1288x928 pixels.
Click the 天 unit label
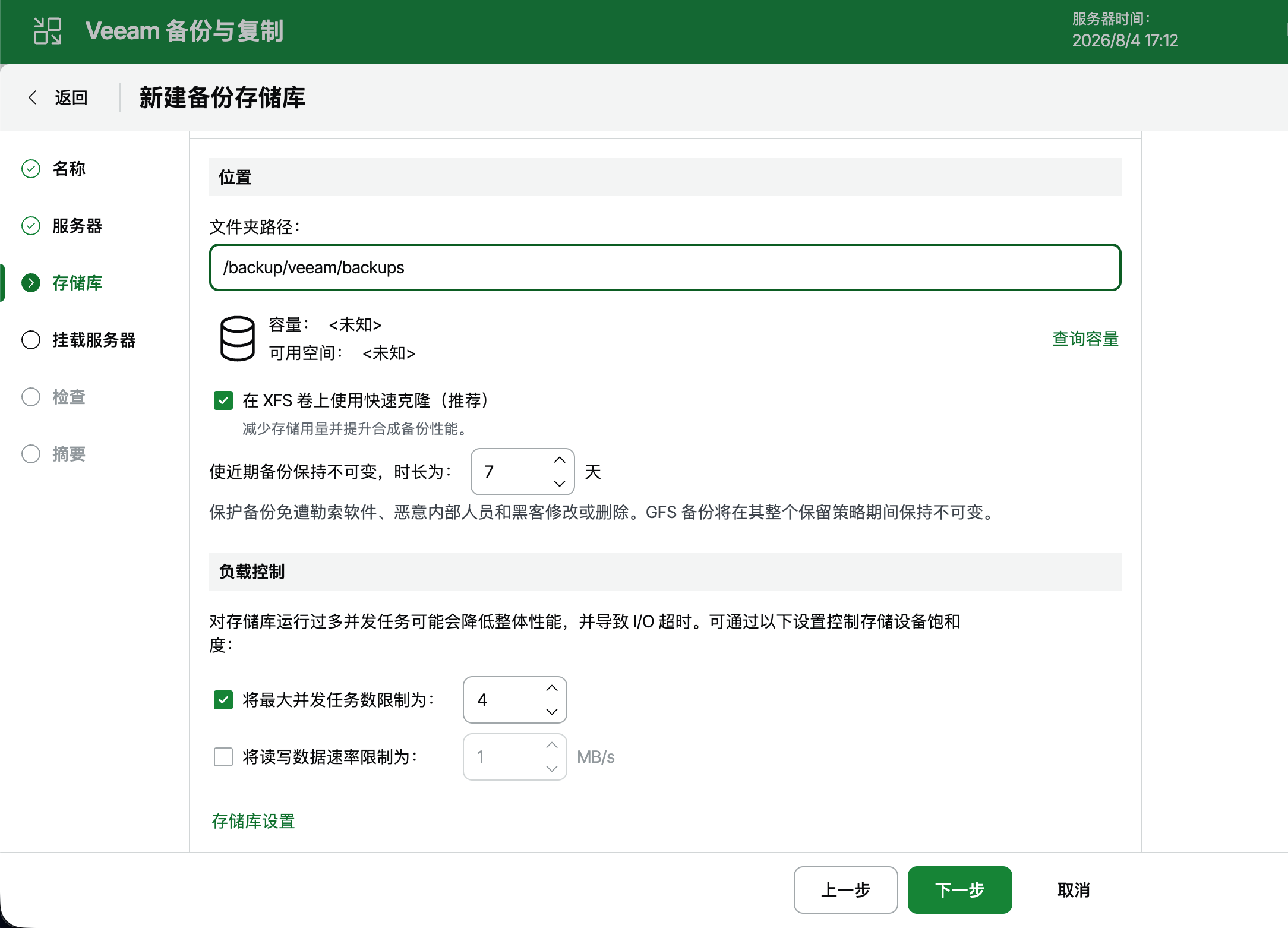[593, 472]
